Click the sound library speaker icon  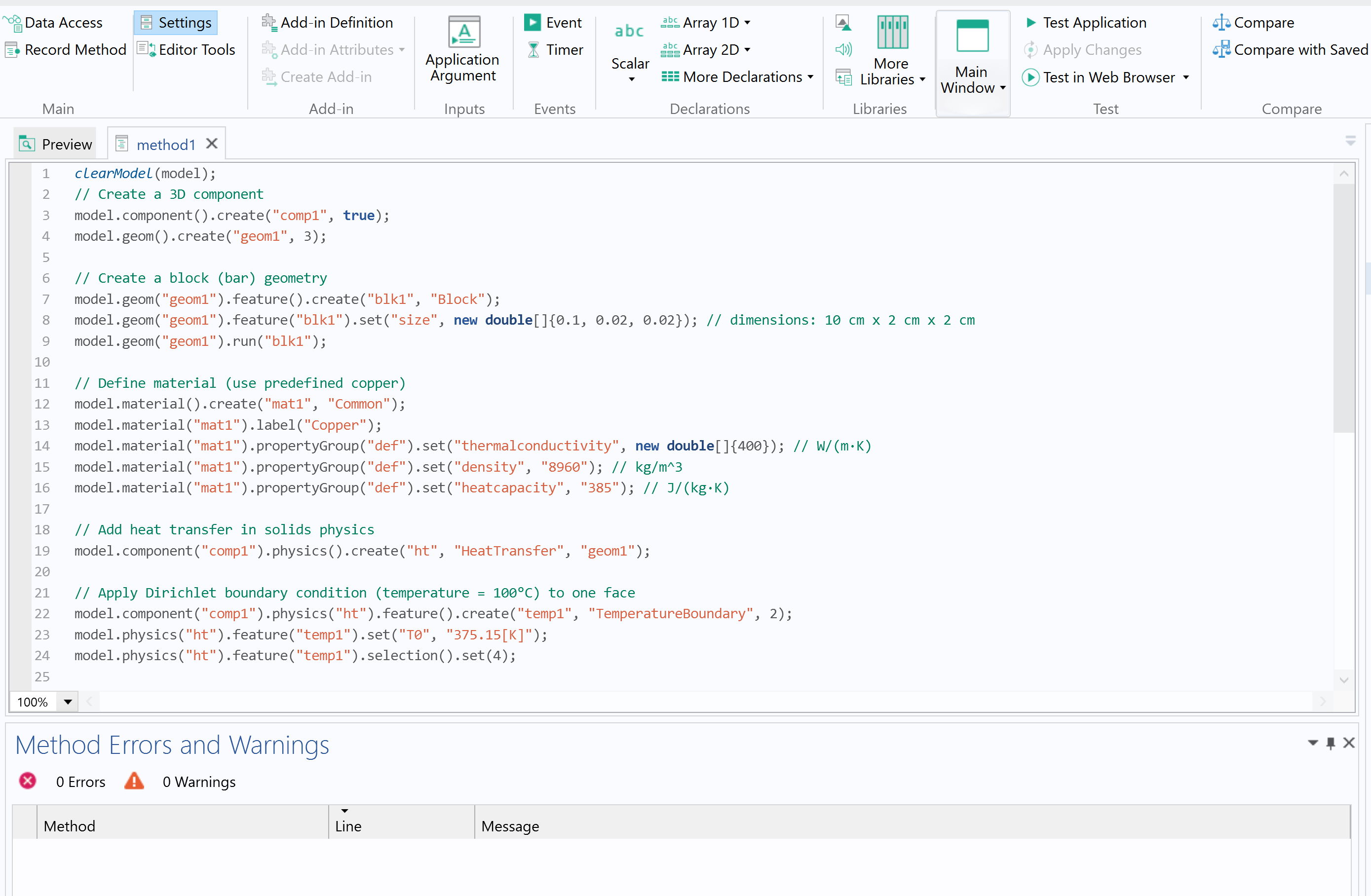843,49
